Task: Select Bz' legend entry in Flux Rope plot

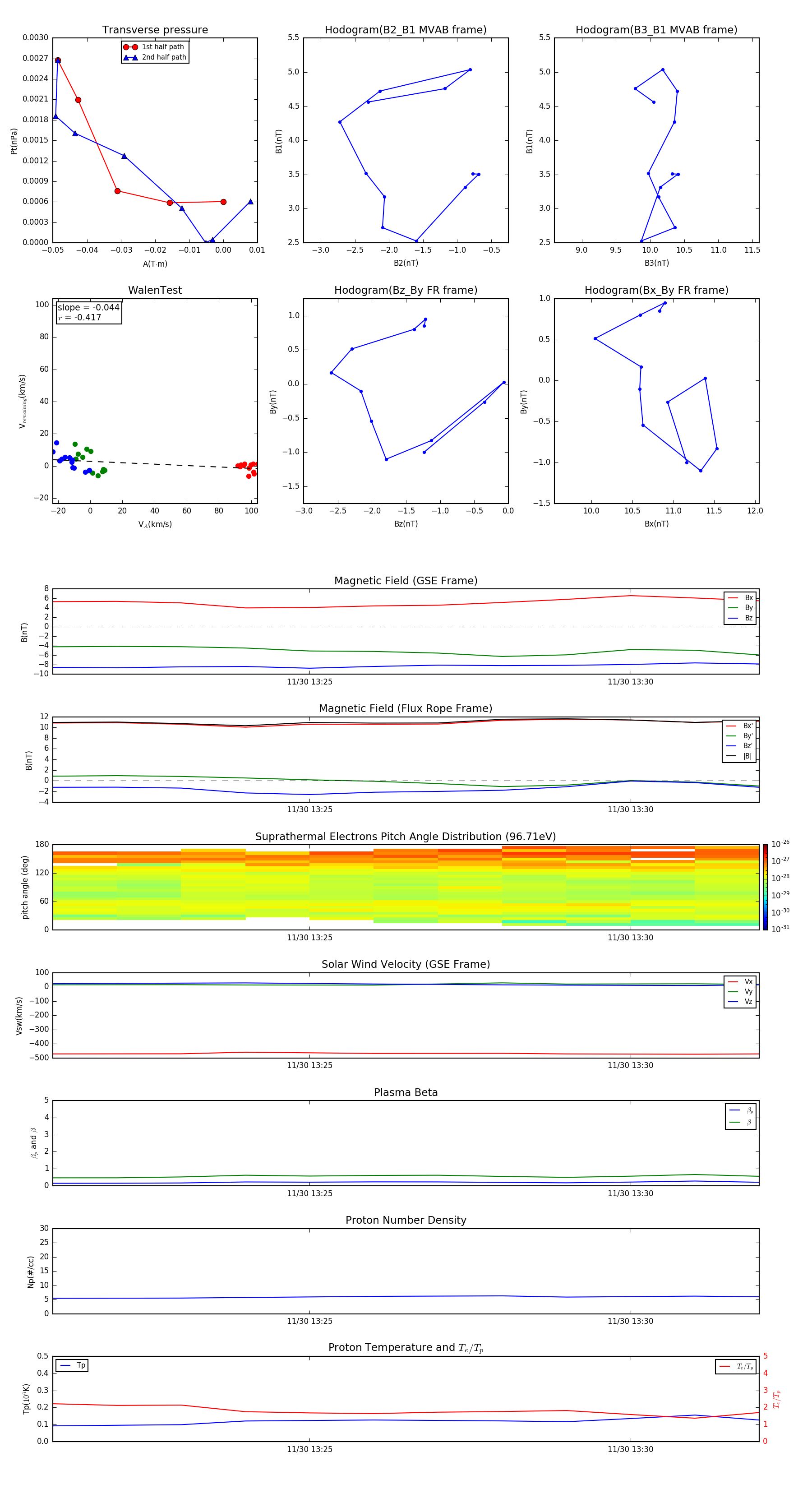Action: 740,746
